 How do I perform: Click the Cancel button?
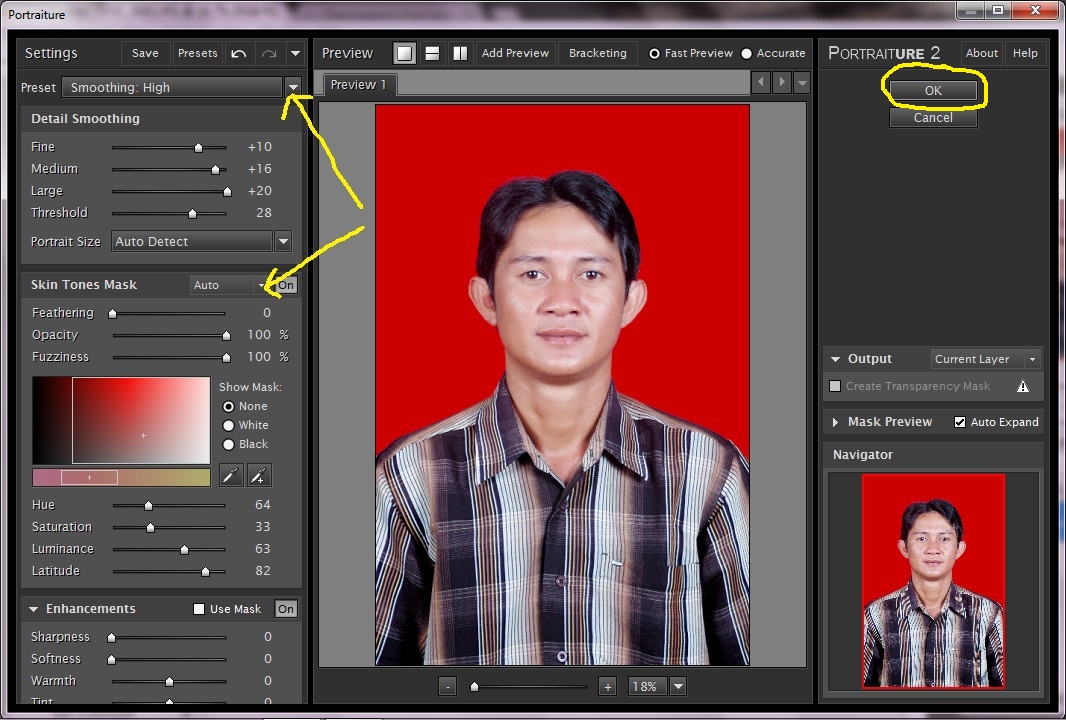tap(933, 118)
